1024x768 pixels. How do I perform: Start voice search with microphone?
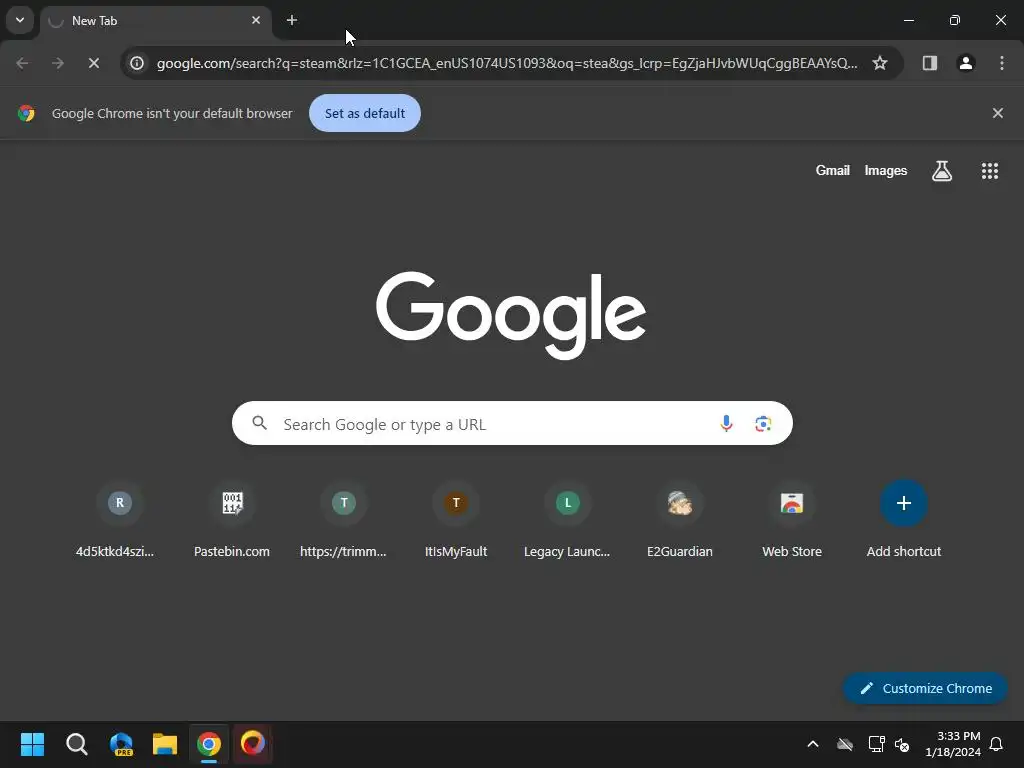click(x=726, y=423)
